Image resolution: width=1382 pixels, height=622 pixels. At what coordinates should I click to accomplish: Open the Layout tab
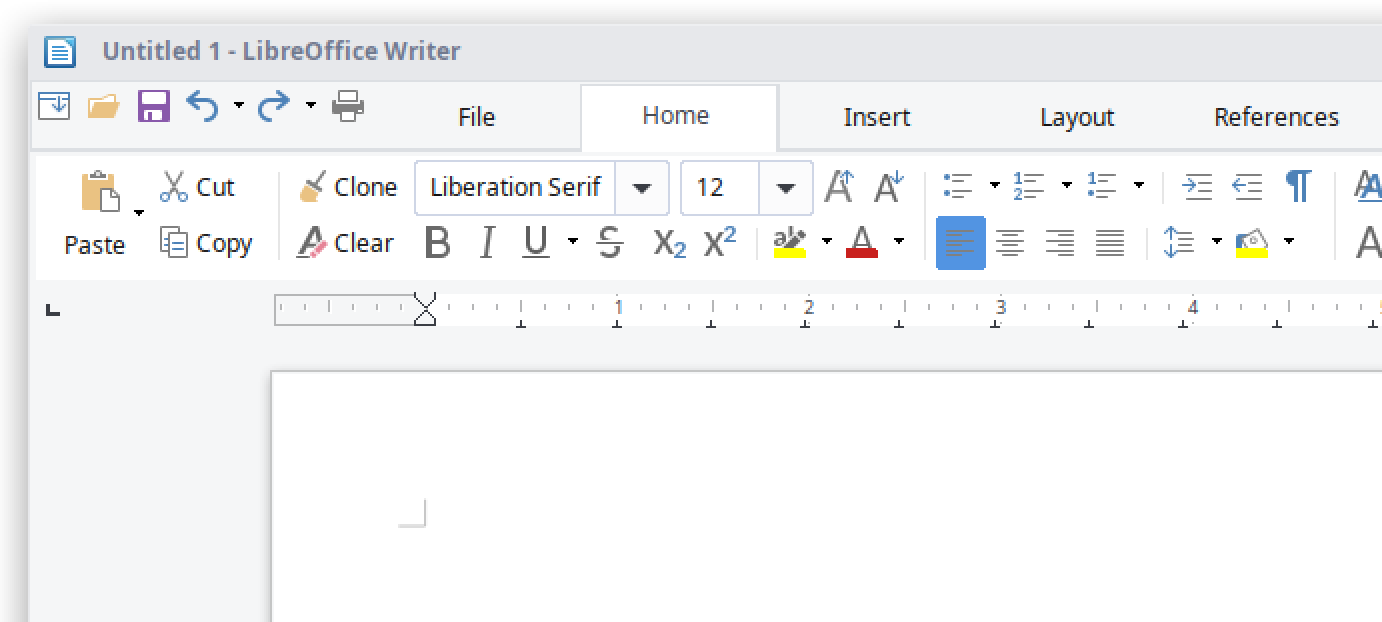coord(1076,117)
